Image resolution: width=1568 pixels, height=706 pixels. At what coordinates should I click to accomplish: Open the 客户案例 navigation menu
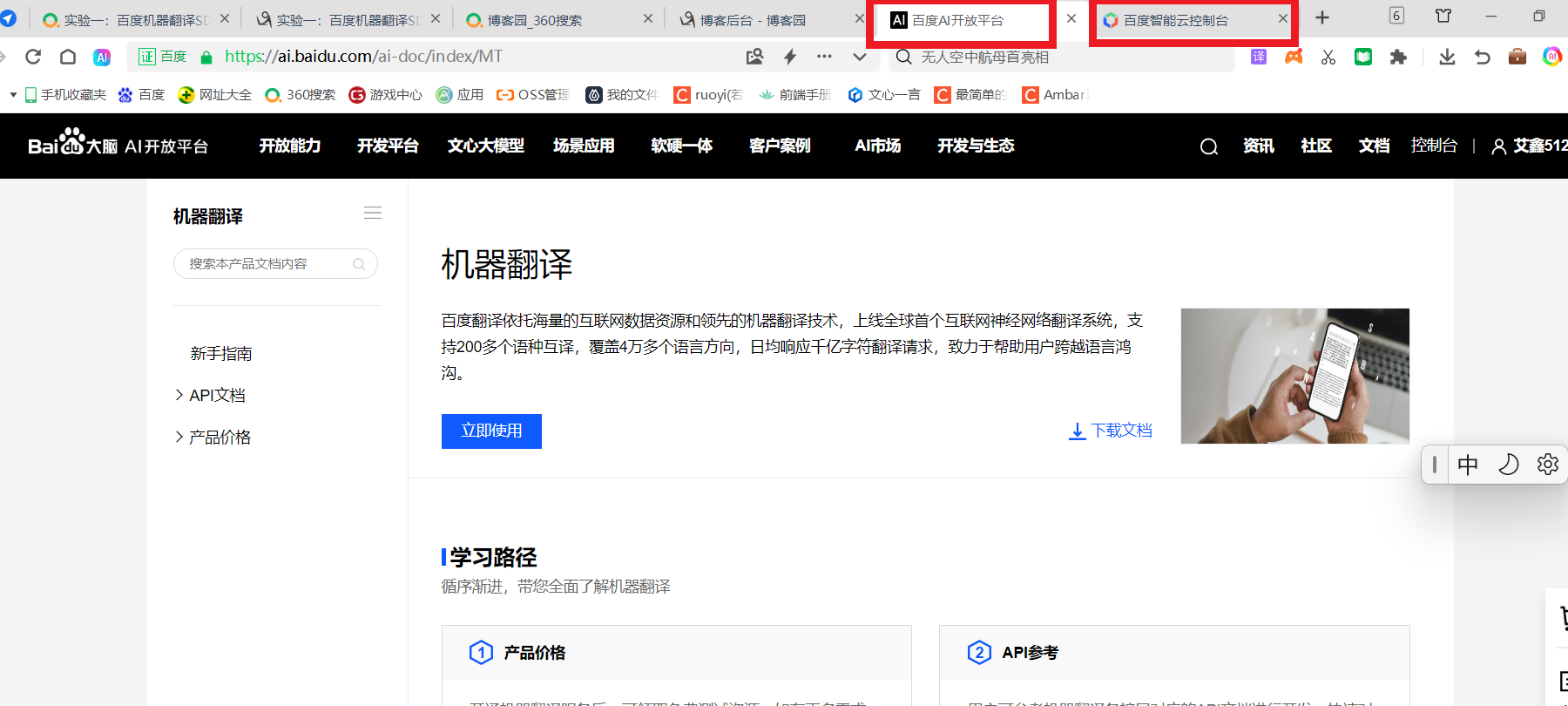(780, 146)
